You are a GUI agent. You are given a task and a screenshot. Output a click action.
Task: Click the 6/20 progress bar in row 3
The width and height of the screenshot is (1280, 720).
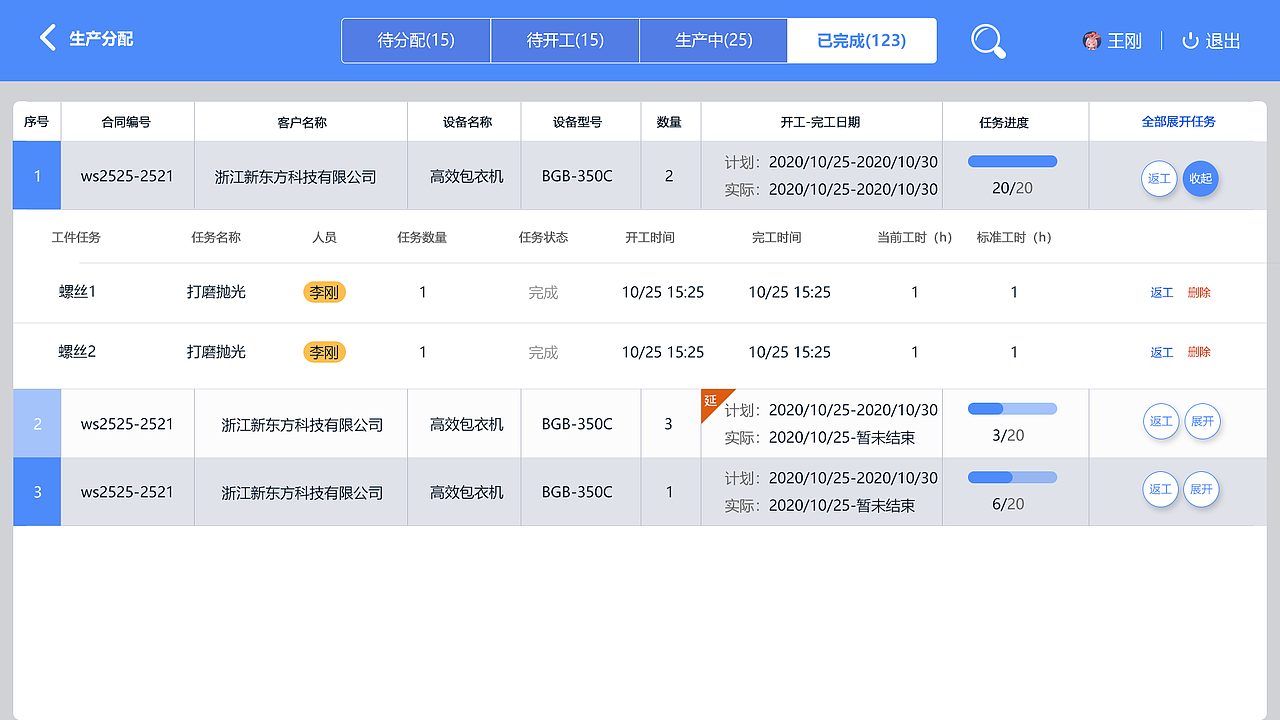click(x=1012, y=477)
